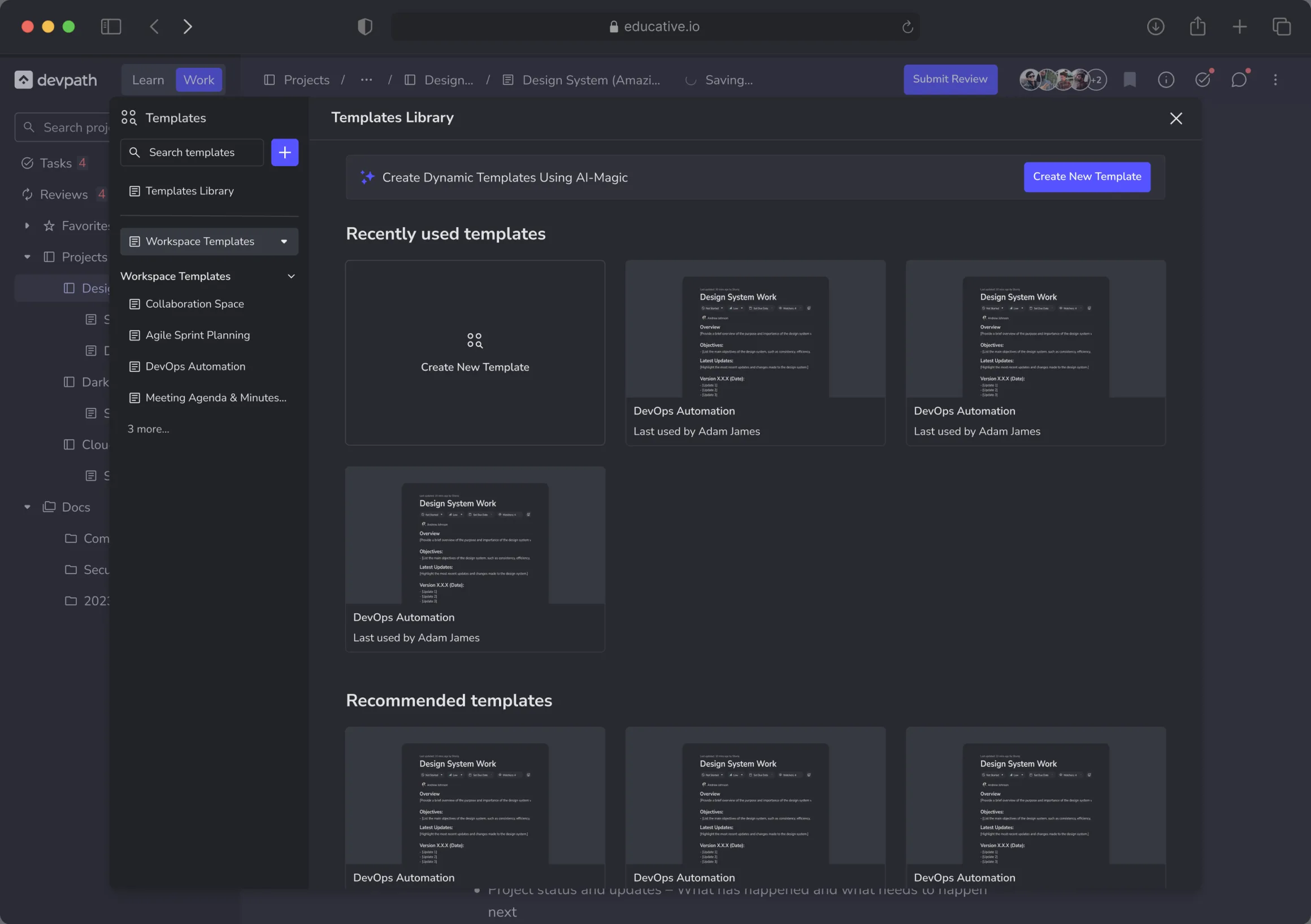Screen dimensions: 1311x924
Task: Open the Workspace Templates dropdown
Action: click(210, 241)
